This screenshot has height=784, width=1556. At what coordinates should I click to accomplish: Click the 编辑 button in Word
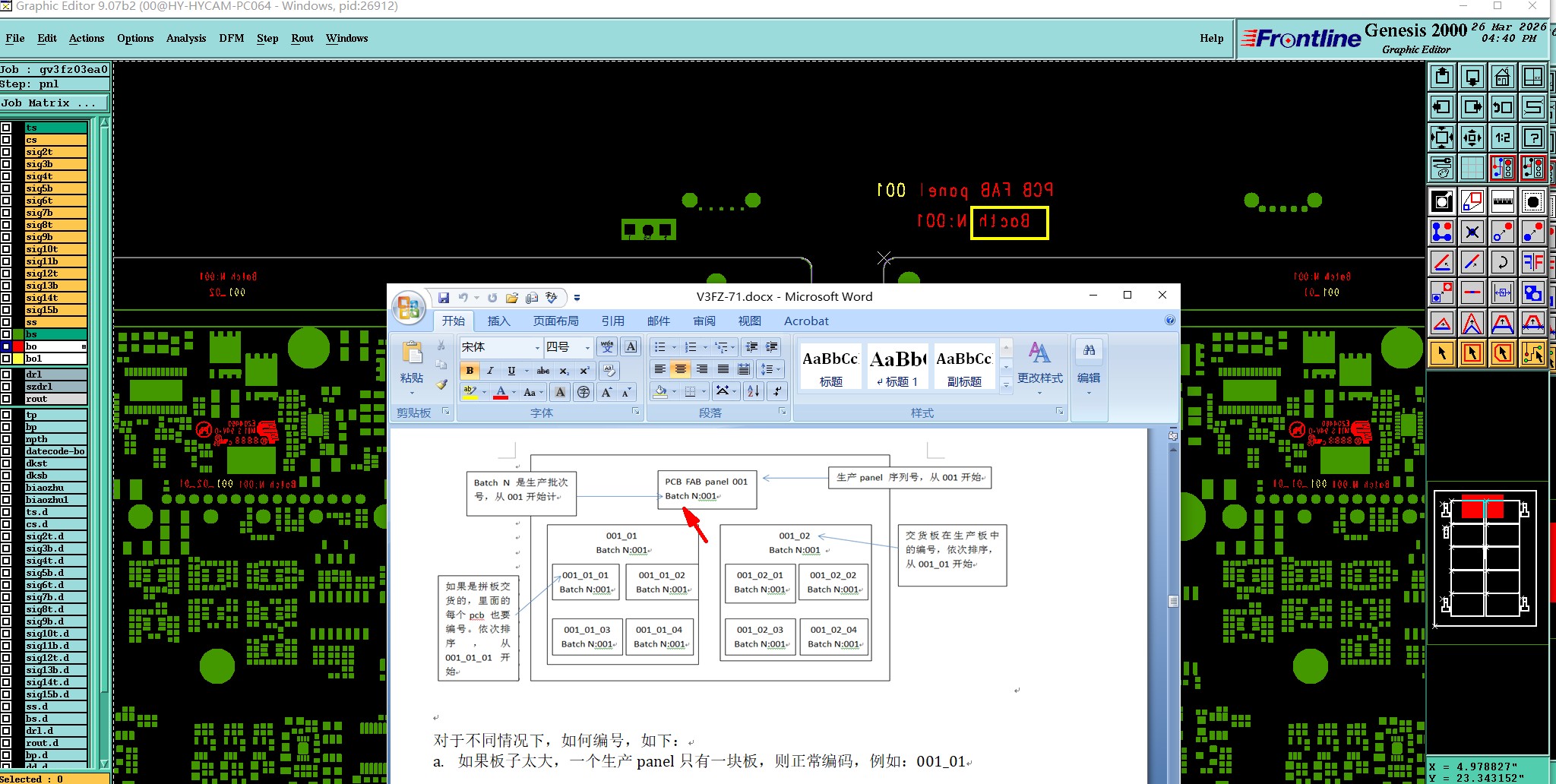[x=1089, y=369]
